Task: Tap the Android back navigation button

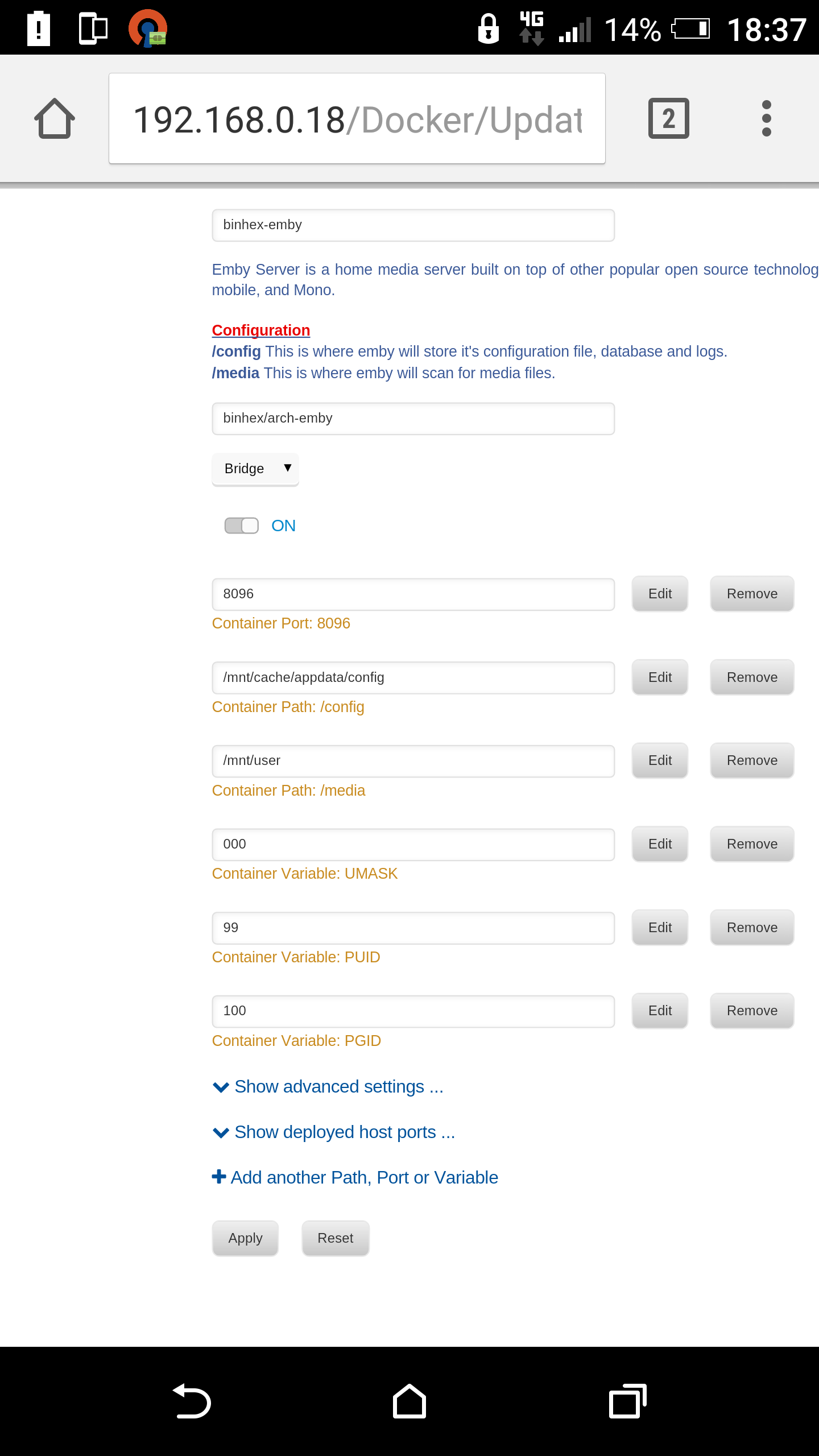Action: [x=192, y=1401]
